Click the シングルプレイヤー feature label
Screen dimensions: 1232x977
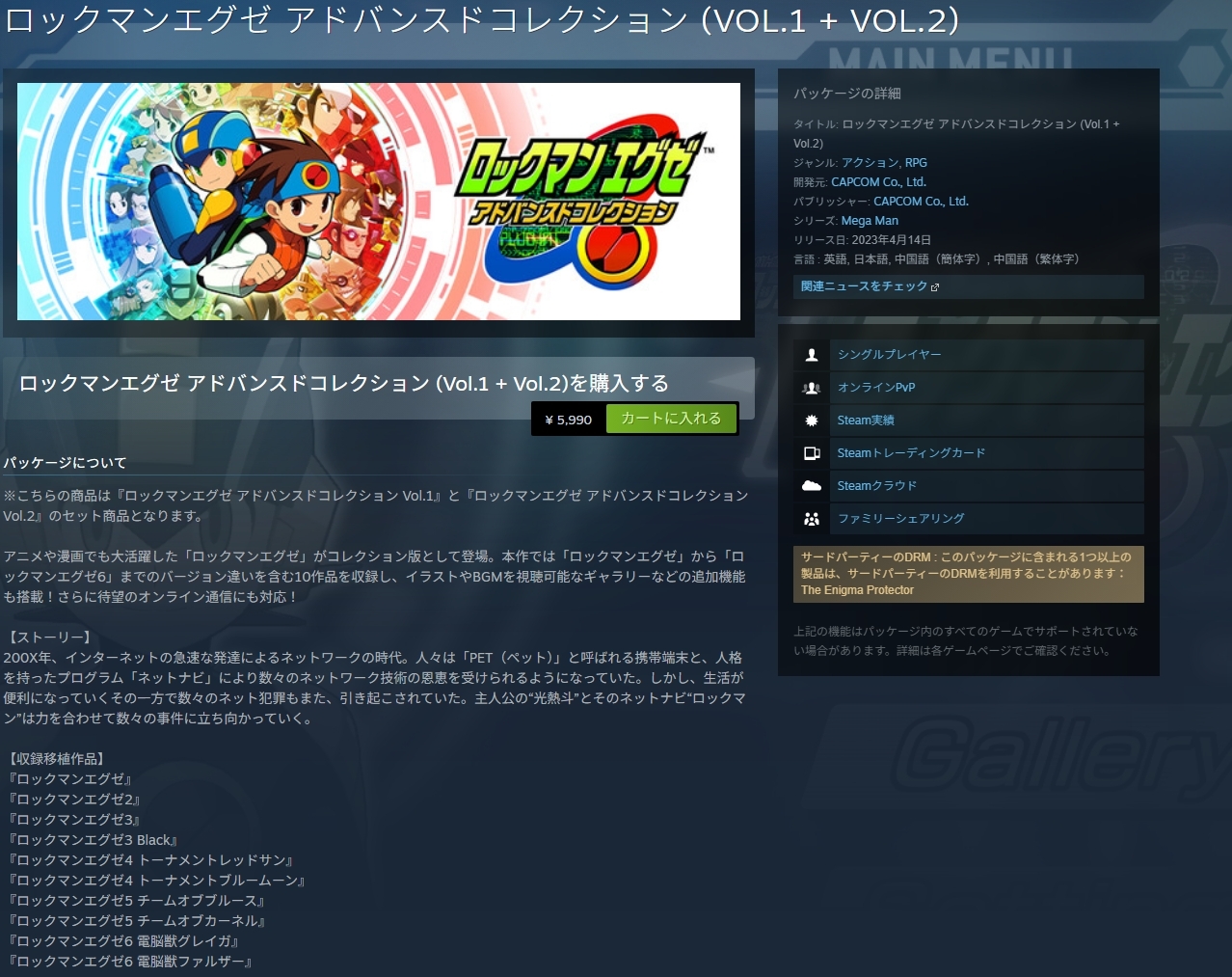[x=889, y=355]
